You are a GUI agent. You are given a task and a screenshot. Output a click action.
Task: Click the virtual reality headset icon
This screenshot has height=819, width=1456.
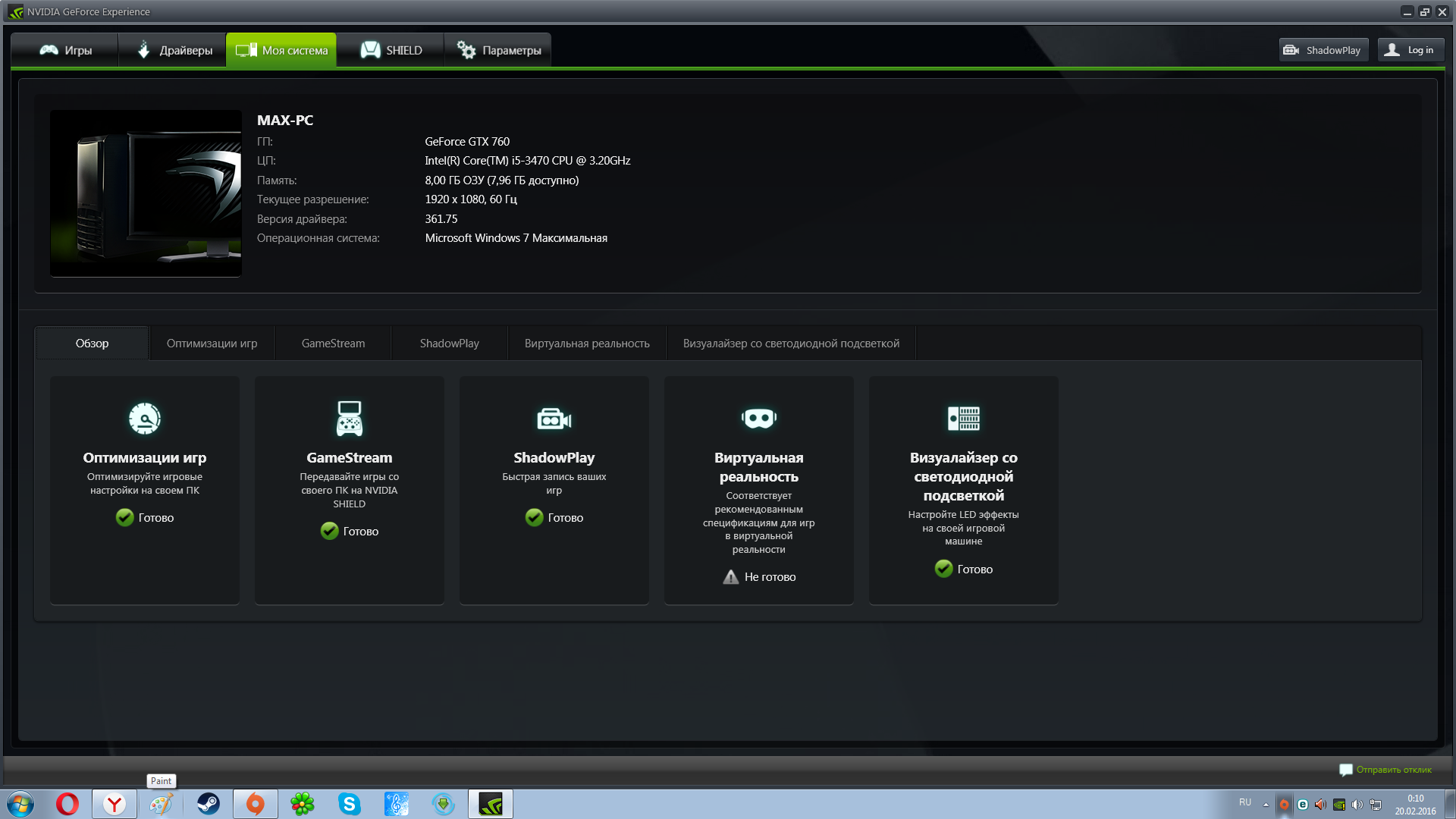coord(759,419)
